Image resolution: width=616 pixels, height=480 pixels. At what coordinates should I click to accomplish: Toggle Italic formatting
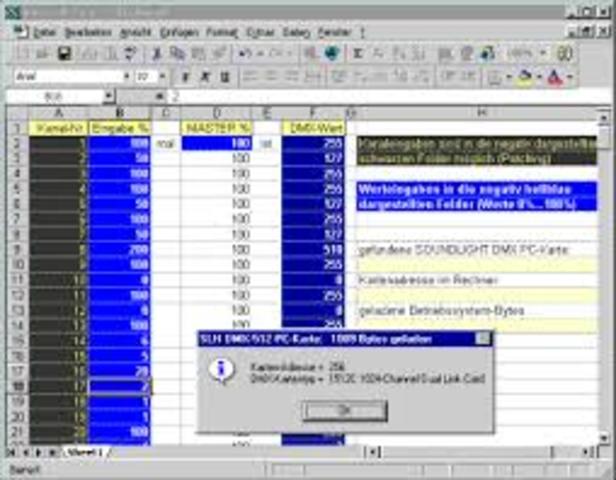(x=205, y=77)
